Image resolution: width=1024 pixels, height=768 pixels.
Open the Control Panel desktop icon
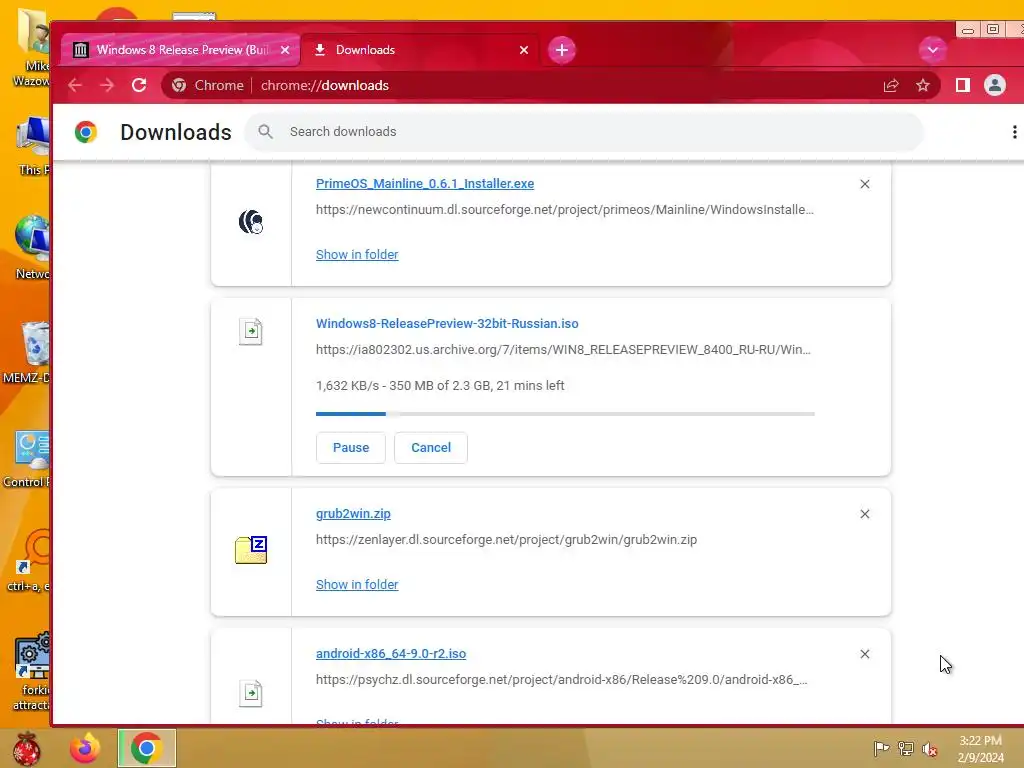[33, 451]
